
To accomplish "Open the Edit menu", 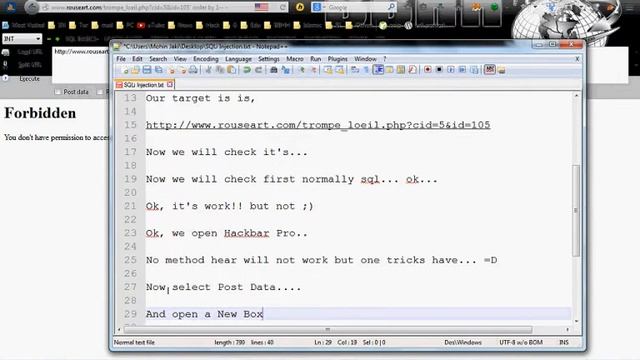I will 137,59.
